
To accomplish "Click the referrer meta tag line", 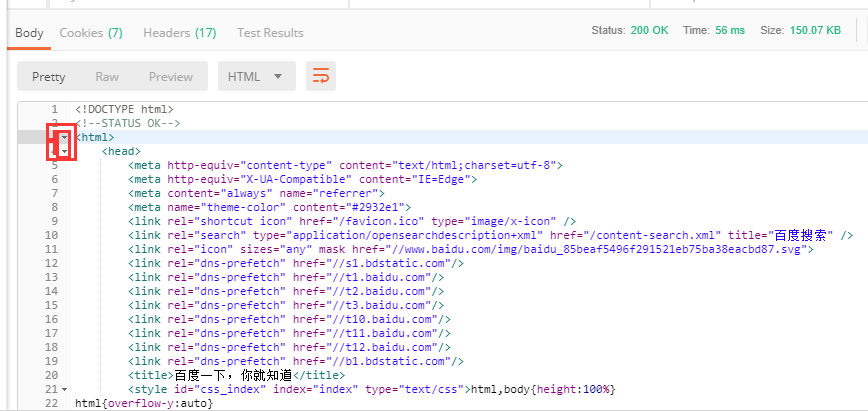I will tap(256, 193).
